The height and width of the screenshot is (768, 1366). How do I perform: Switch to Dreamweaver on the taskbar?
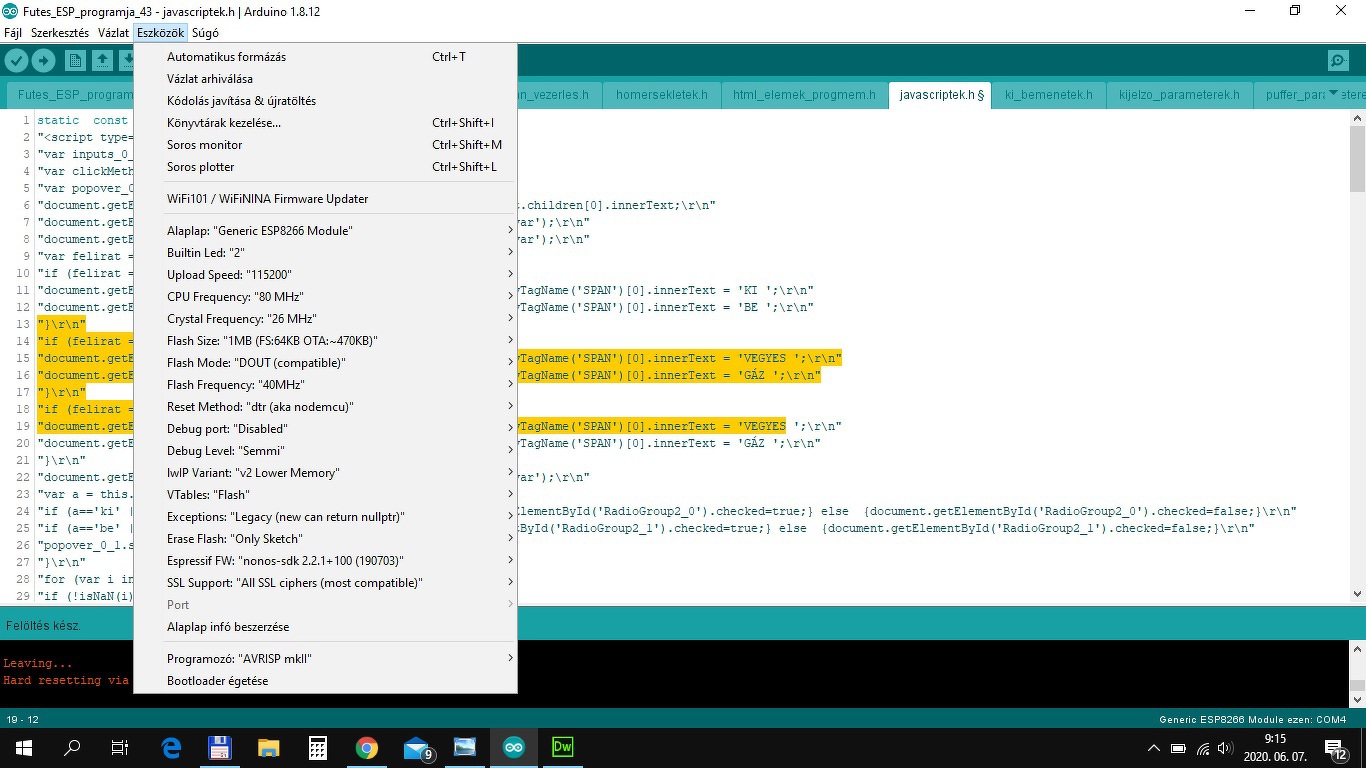pos(563,747)
